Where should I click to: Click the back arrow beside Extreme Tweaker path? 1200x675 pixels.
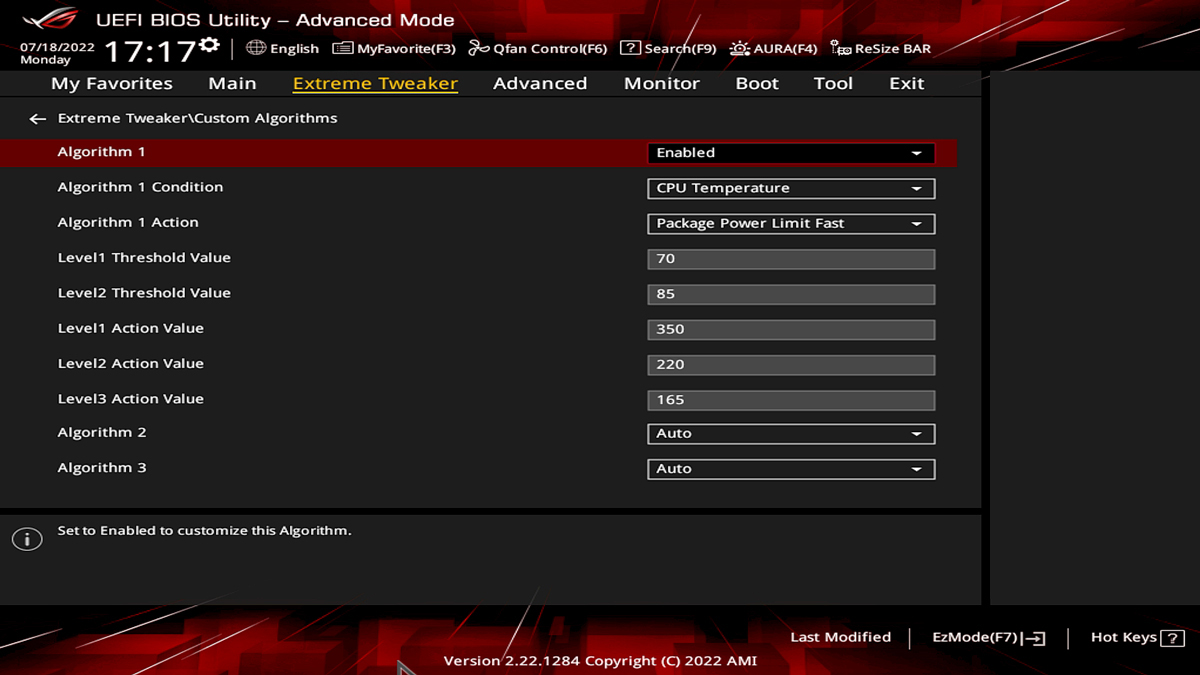(x=38, y=119)
